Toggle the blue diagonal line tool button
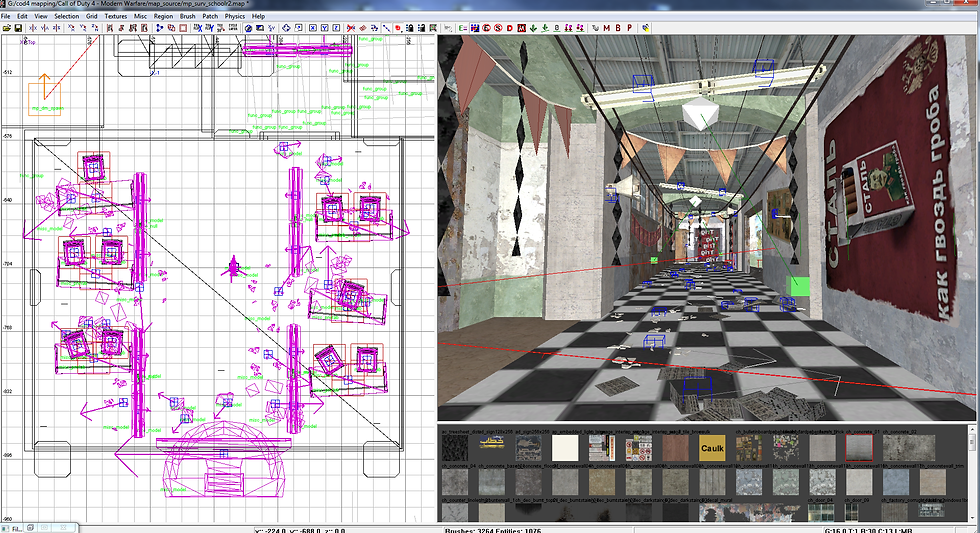 click(386, 28)
